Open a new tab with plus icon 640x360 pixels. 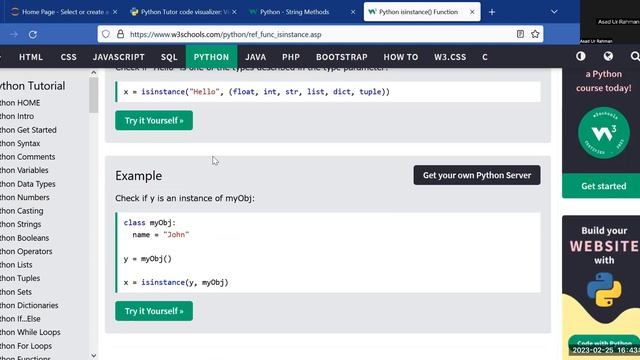pos(492,12)
